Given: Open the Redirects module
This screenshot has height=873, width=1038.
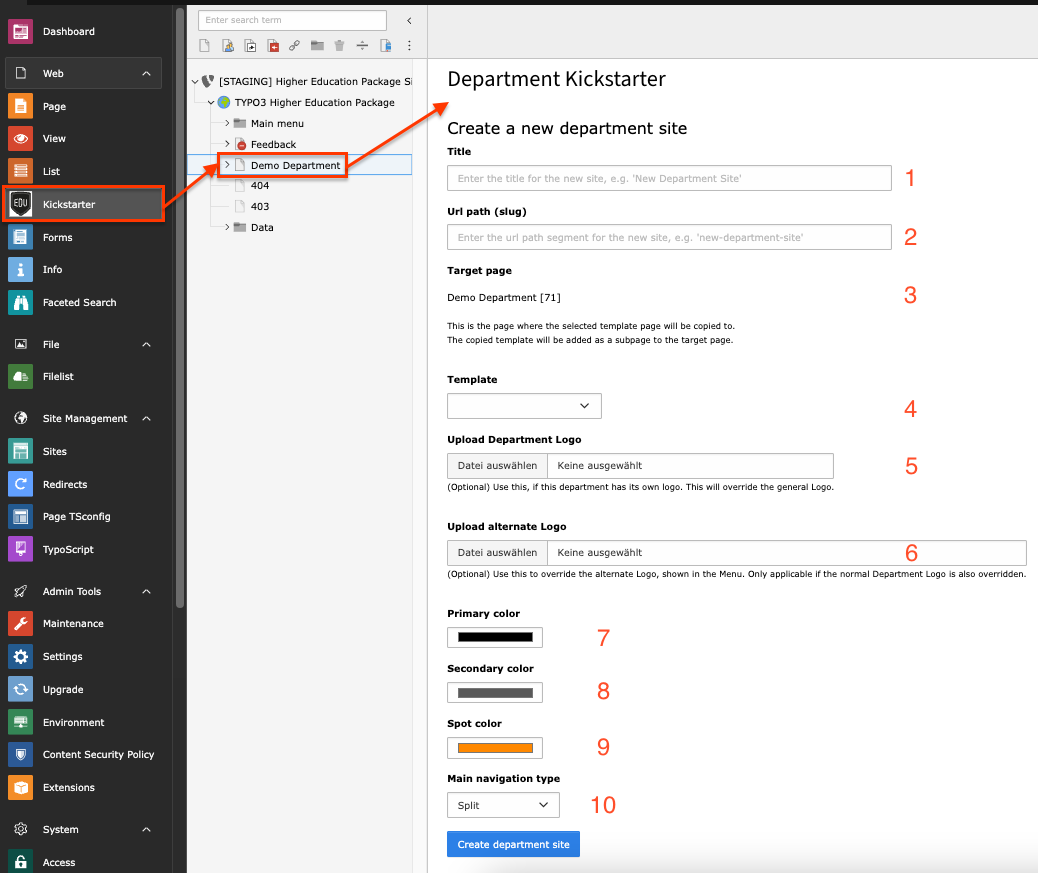Looking at the screenshot, I should tap(64, 484).
